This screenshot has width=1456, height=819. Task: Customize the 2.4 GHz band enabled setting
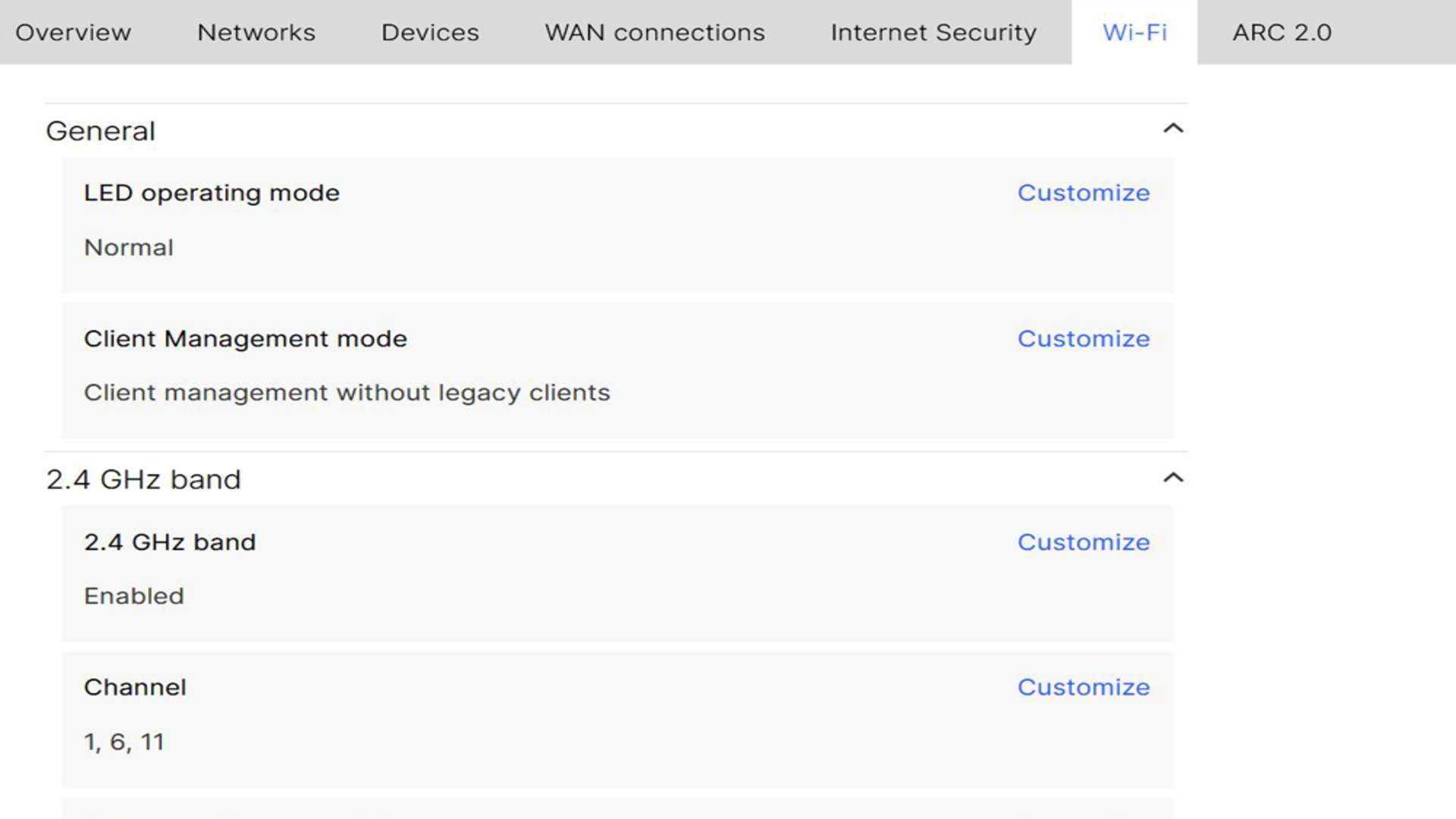pos(1083,542)
